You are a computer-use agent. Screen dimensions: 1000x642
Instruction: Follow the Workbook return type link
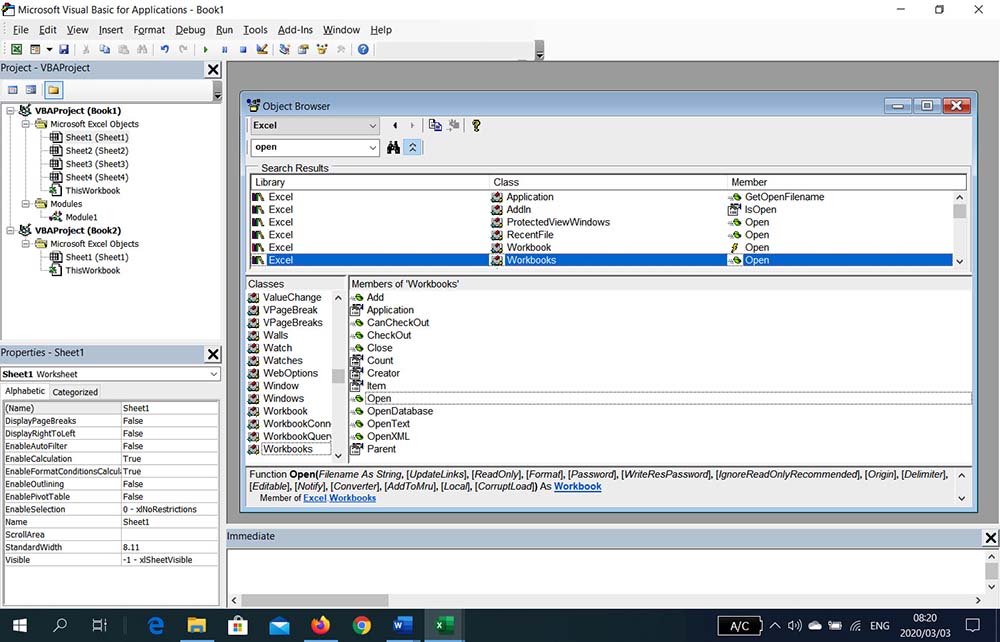click(577, 486)
